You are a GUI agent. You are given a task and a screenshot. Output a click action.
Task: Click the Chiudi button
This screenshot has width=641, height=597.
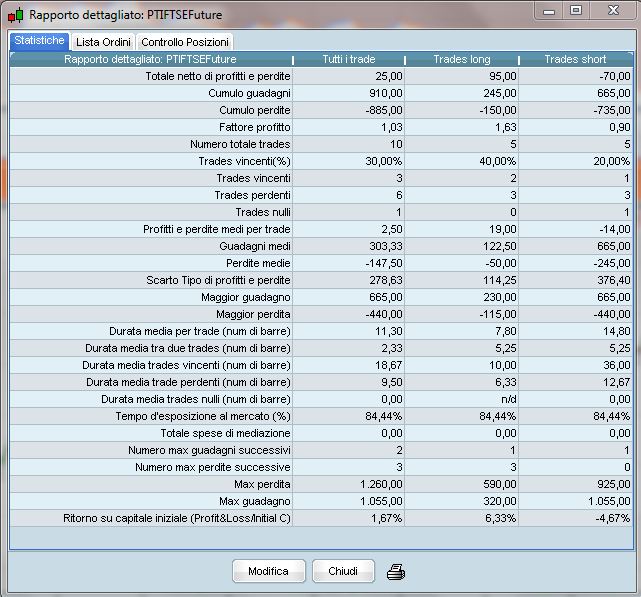[x=343, y=571]
